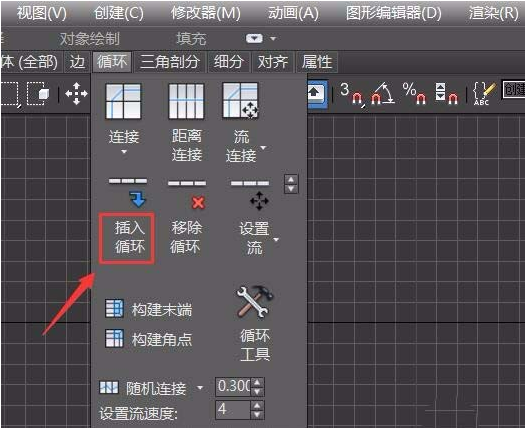Viewport: 525px width, 429px height.
Task: Toggle the angle snap icon
Action: [x=382, y=94]
